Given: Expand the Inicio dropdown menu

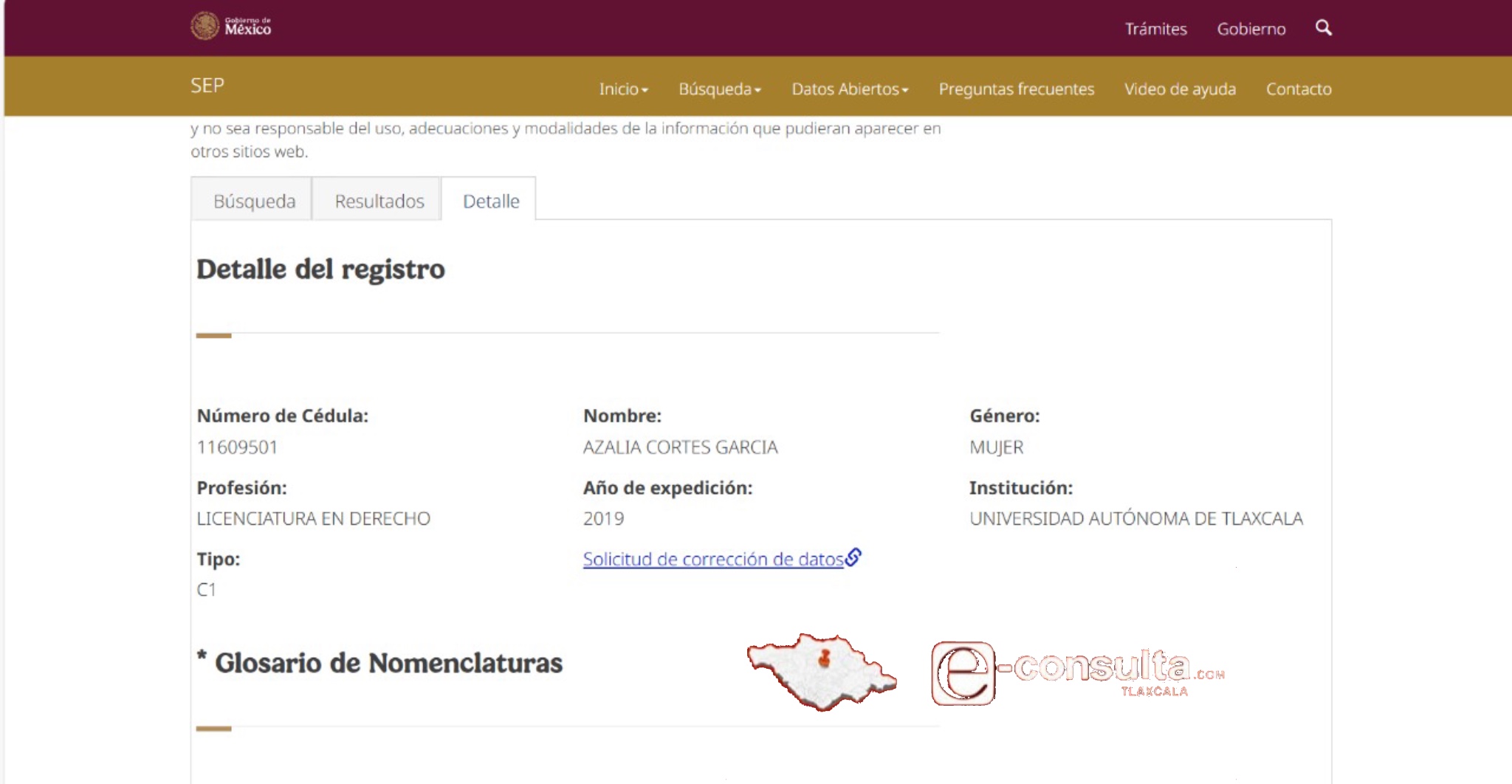Looking at the screenshot, I should click(x=623, y=89).
